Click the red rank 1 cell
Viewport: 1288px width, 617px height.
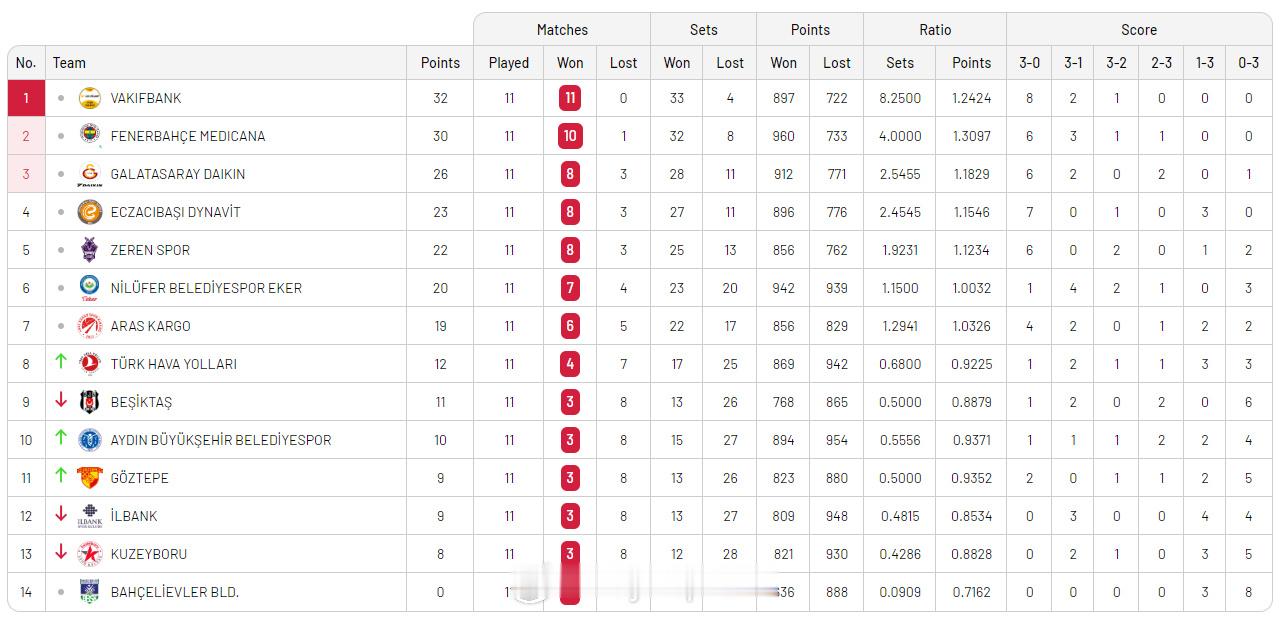tap(26, 98)
